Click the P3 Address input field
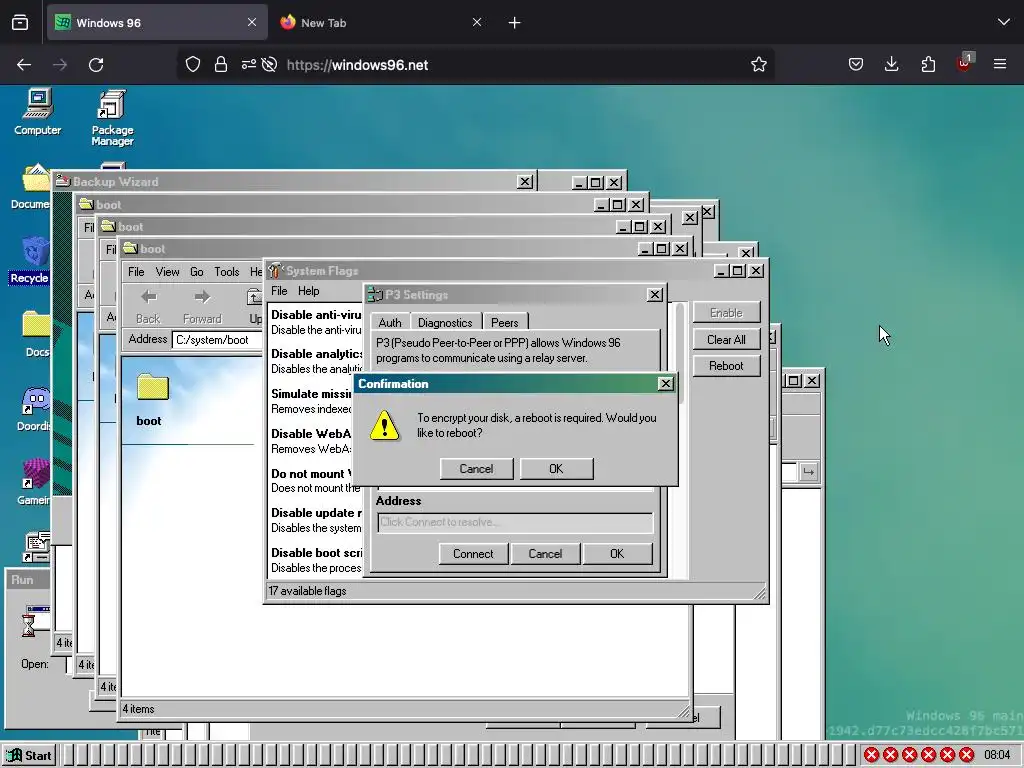1024x768 pixels. click(x=515, y=522)
